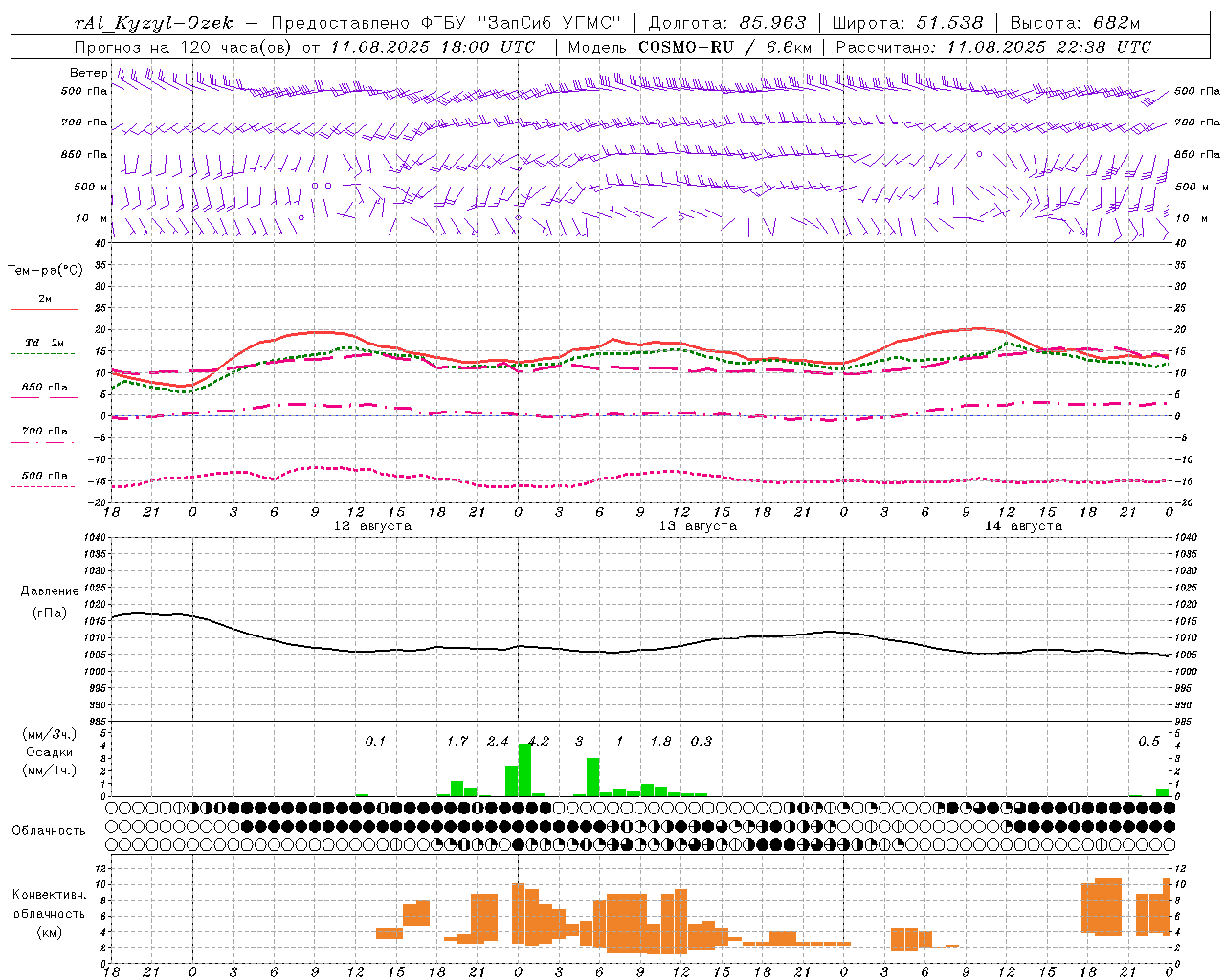Click the '(мм/3ч.)' precipitation unit label
Screen dimensions: 1225x980
click(50, 734)
